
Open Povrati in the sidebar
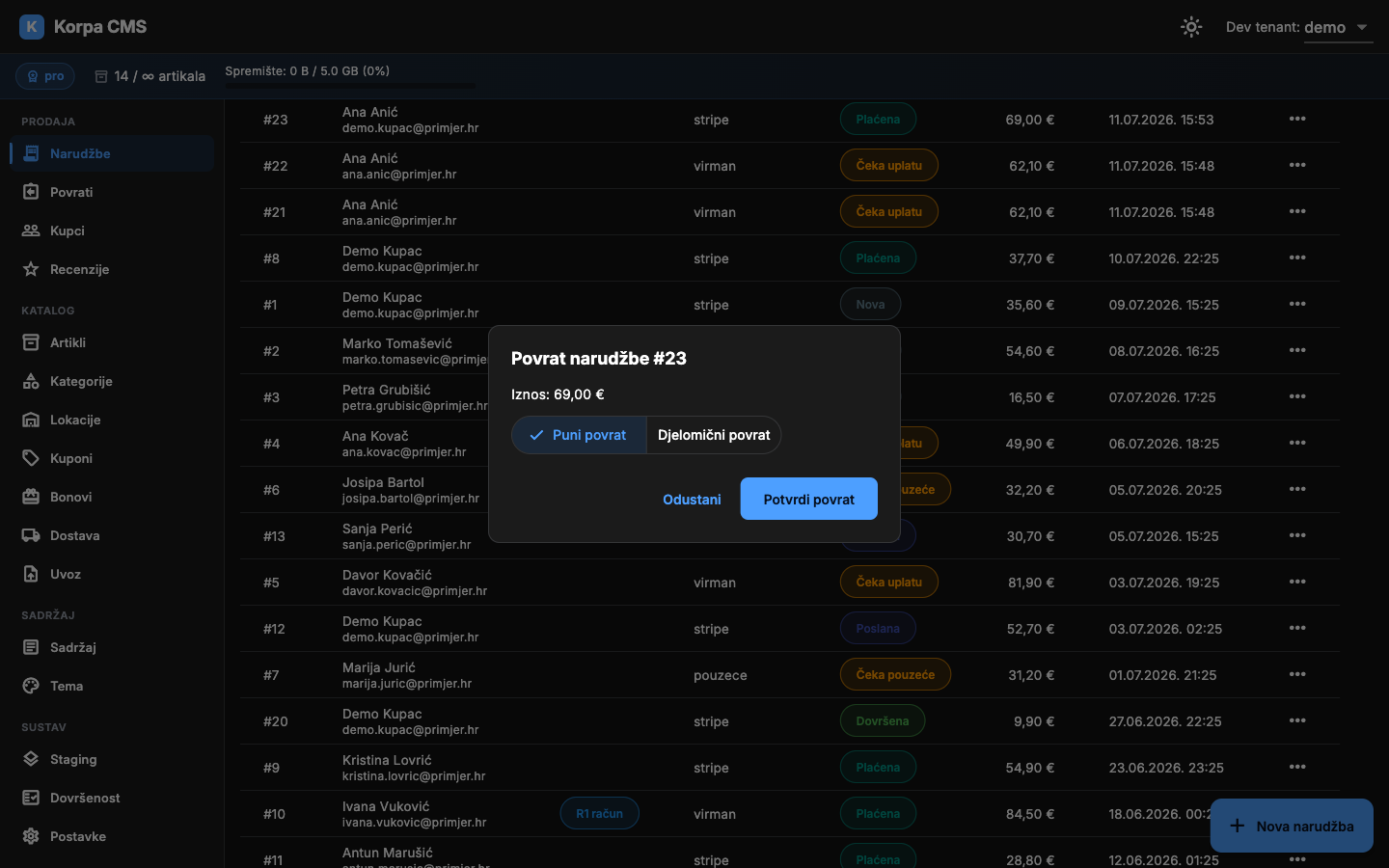pos(112,192)
